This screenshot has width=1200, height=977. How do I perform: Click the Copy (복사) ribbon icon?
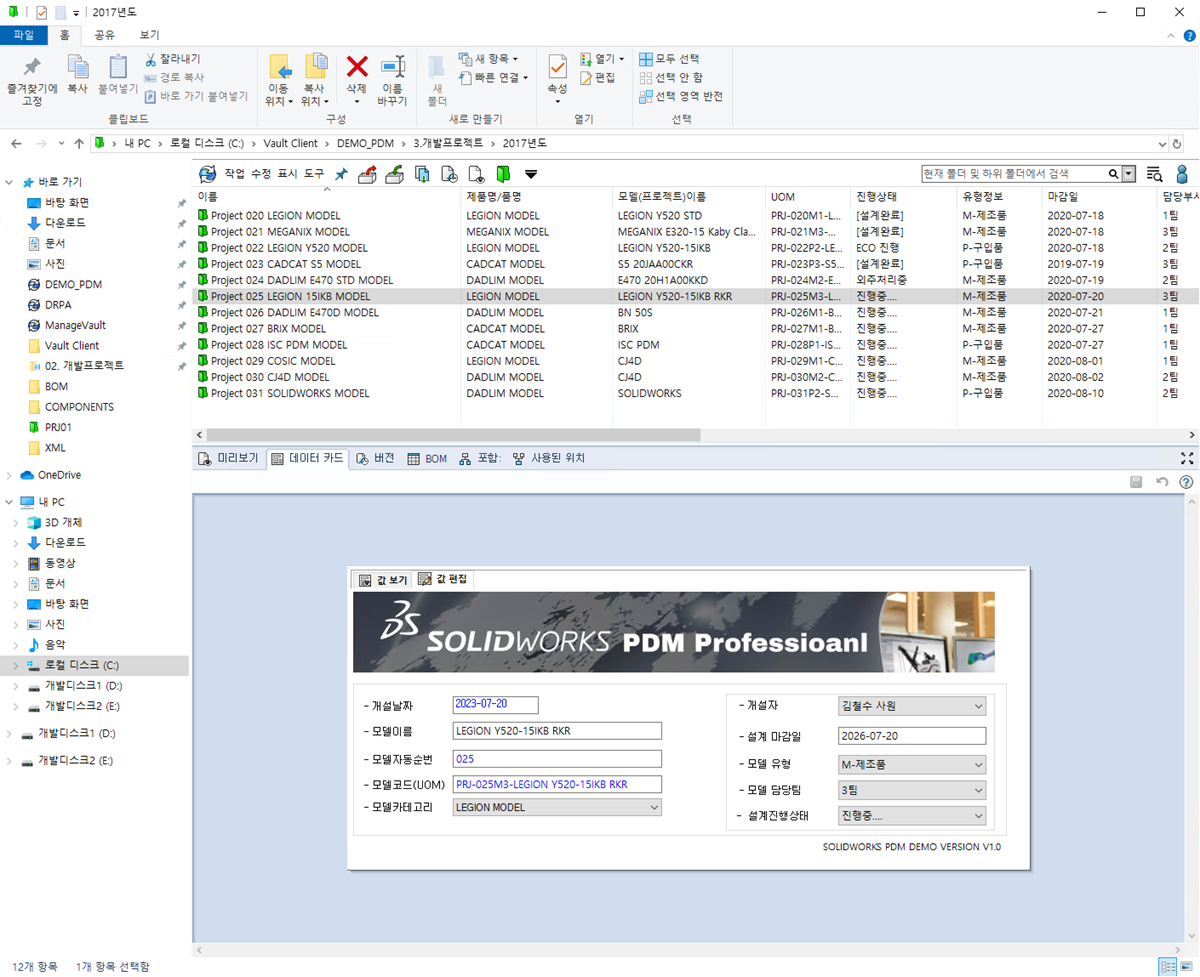point(77,75)
